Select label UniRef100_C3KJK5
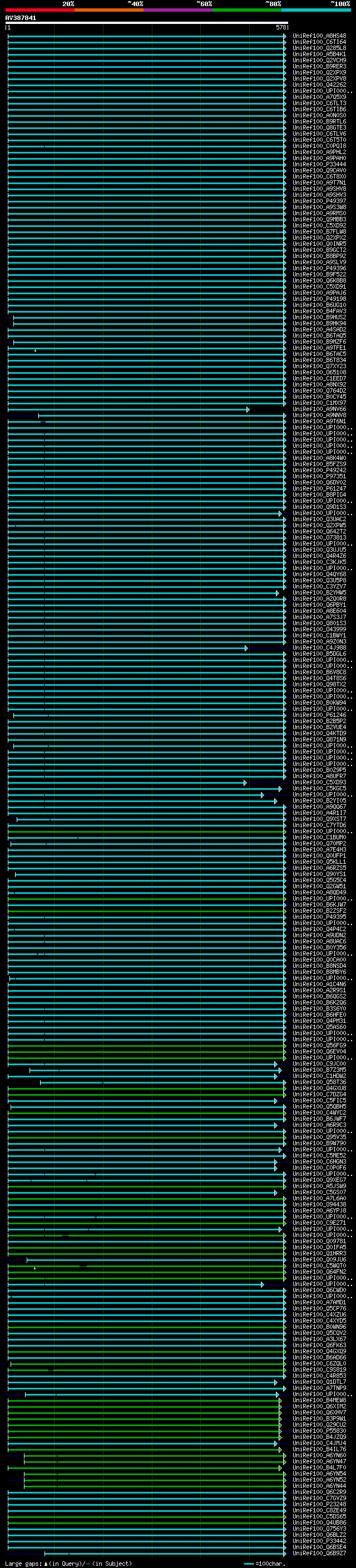The height and width of the screenshot is (1568, 356). tap(319, 562)
